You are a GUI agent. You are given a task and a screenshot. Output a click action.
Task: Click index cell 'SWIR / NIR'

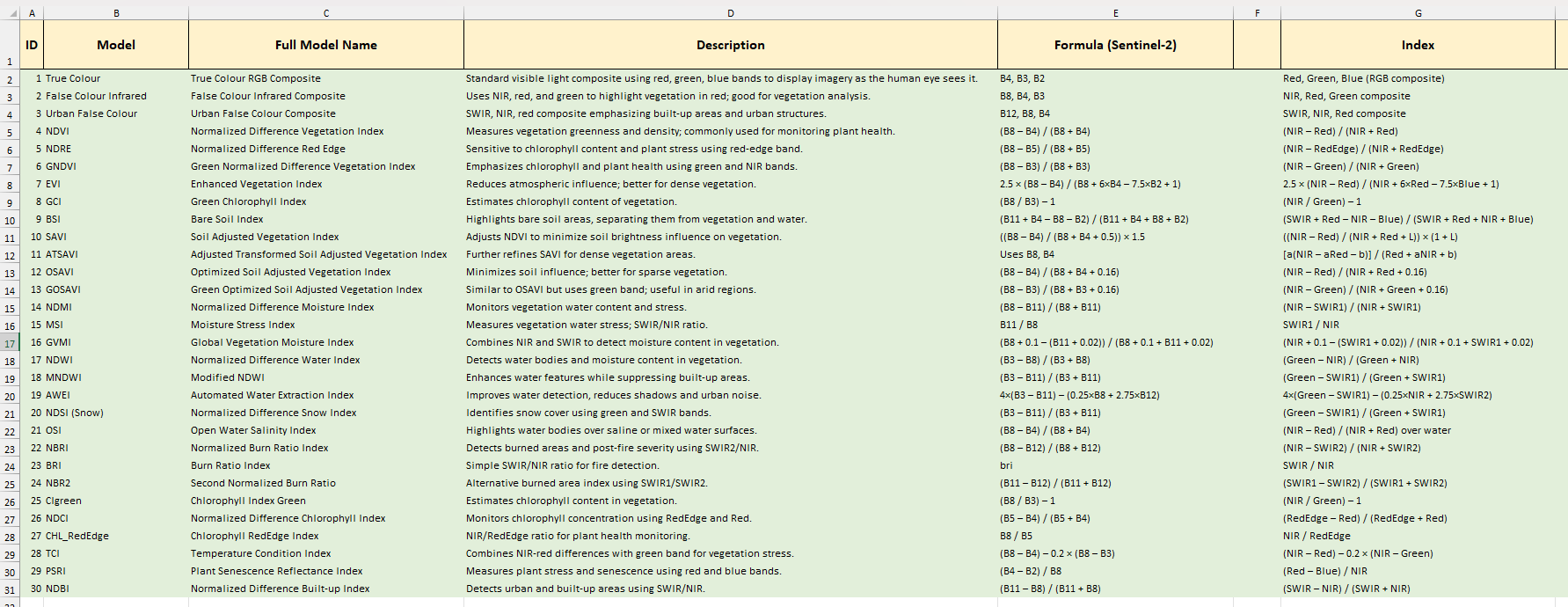point(1418,465)
